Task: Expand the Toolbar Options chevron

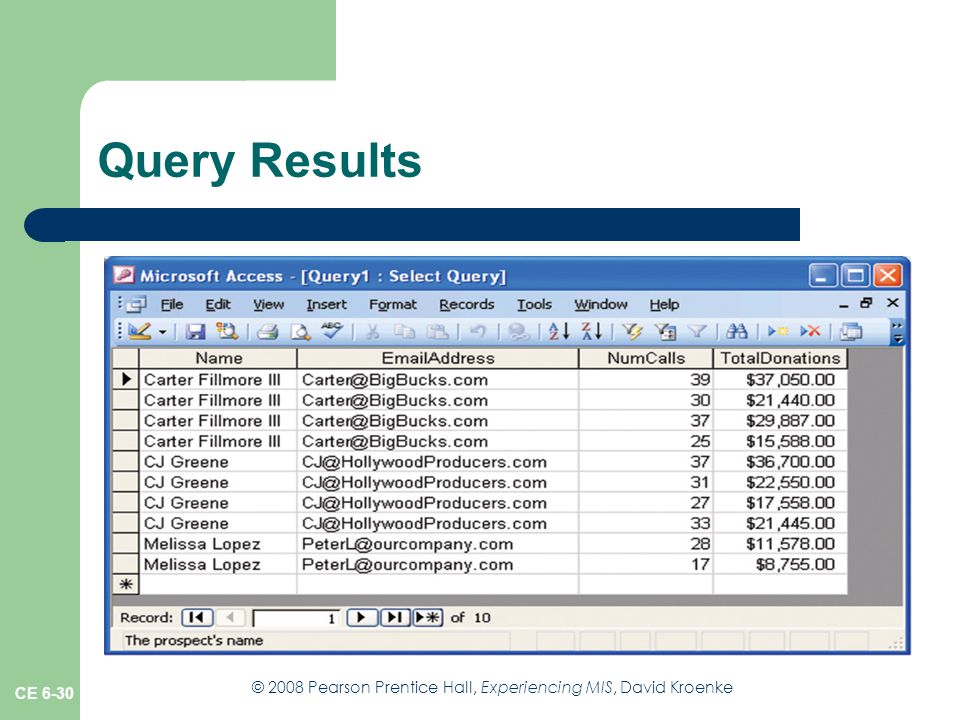Action: coord(897,332)
